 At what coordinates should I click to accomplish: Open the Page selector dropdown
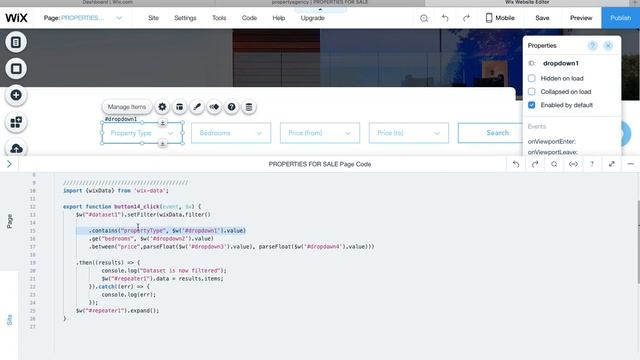click(x=83, y=18)
